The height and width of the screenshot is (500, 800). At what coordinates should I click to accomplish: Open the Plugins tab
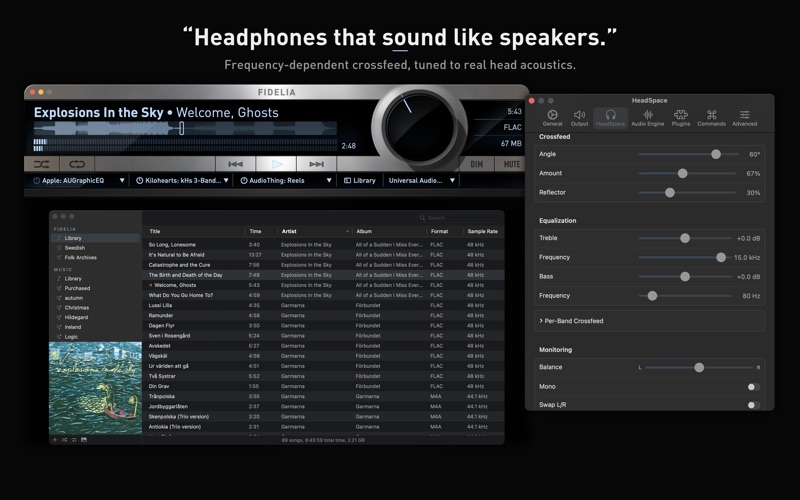681,118
